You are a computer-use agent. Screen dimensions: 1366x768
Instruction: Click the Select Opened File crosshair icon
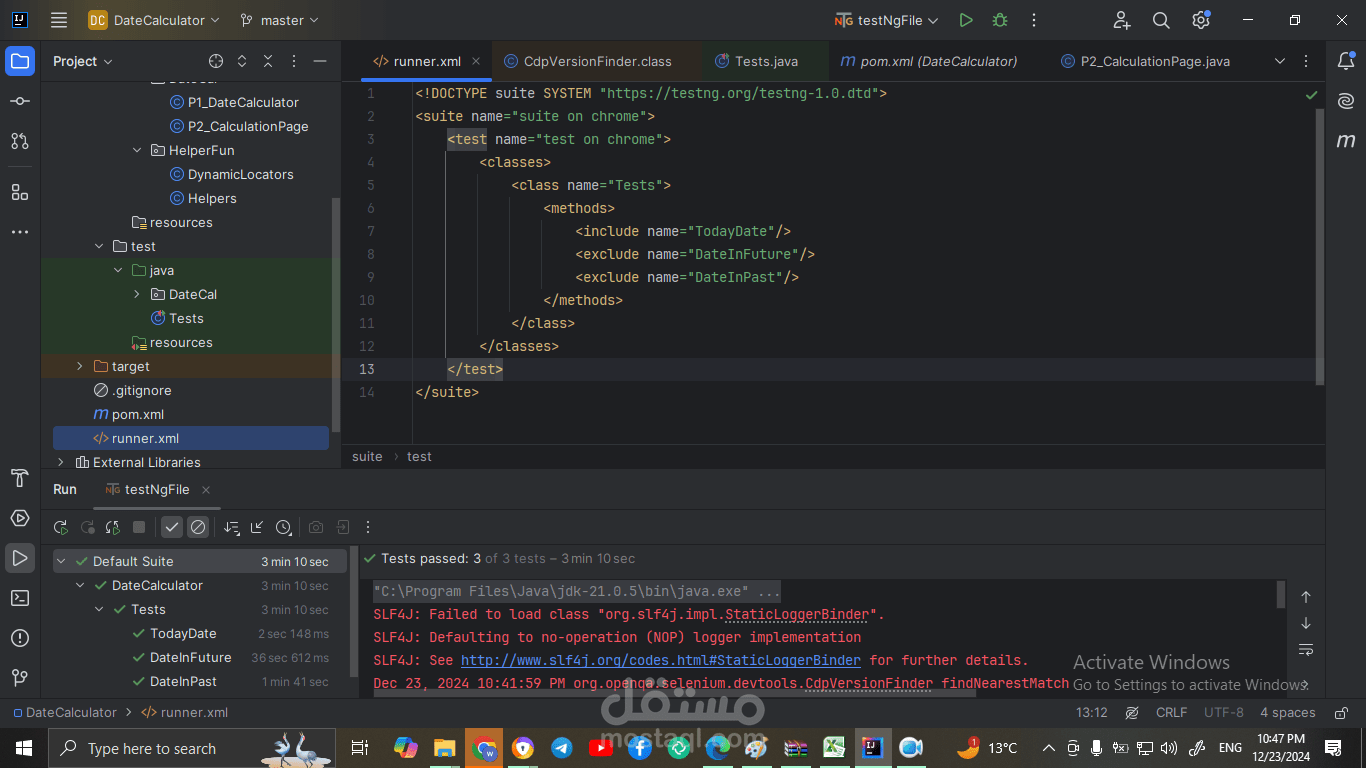tap(216, 61)
